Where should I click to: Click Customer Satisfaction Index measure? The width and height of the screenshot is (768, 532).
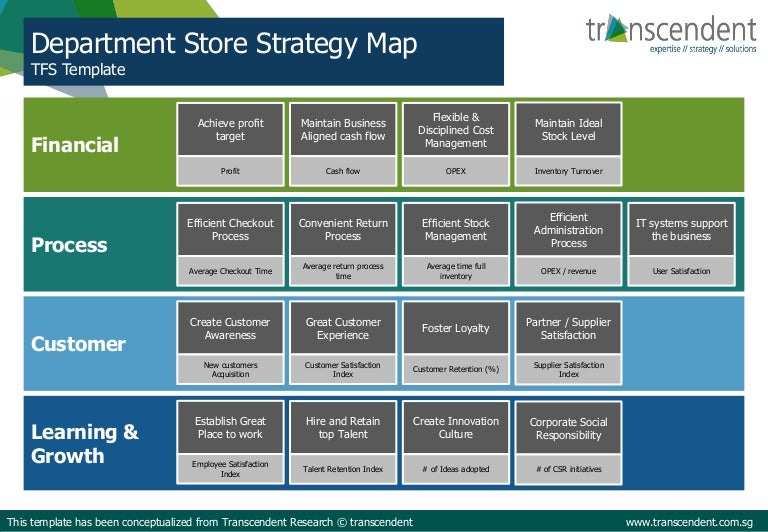(343, 369)
